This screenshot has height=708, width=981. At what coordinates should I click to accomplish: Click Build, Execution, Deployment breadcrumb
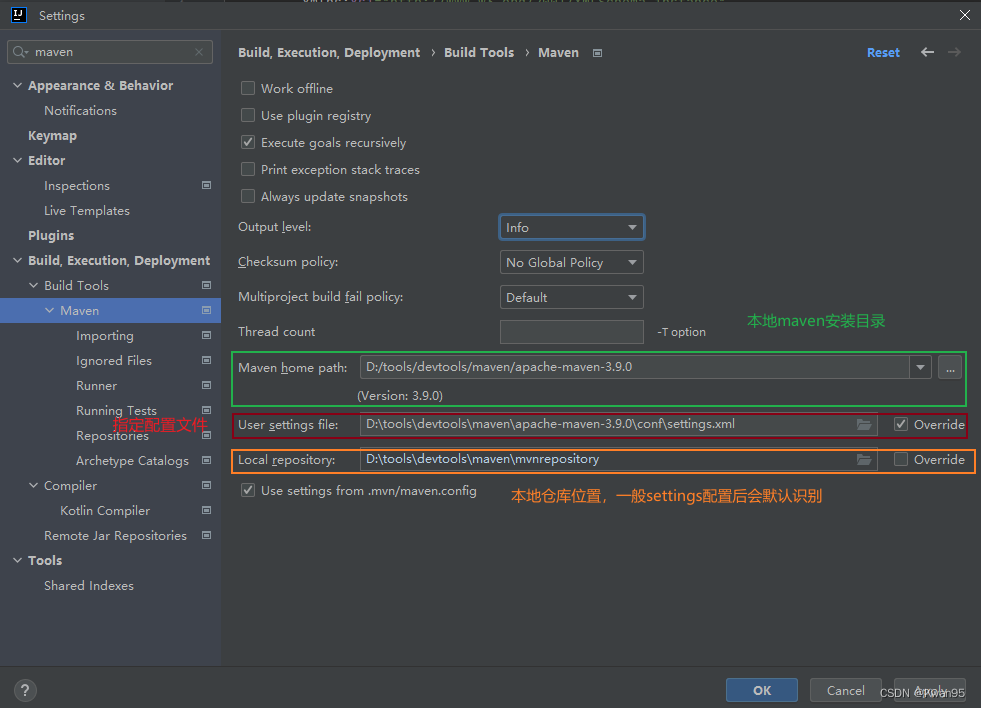click(329, 53)
